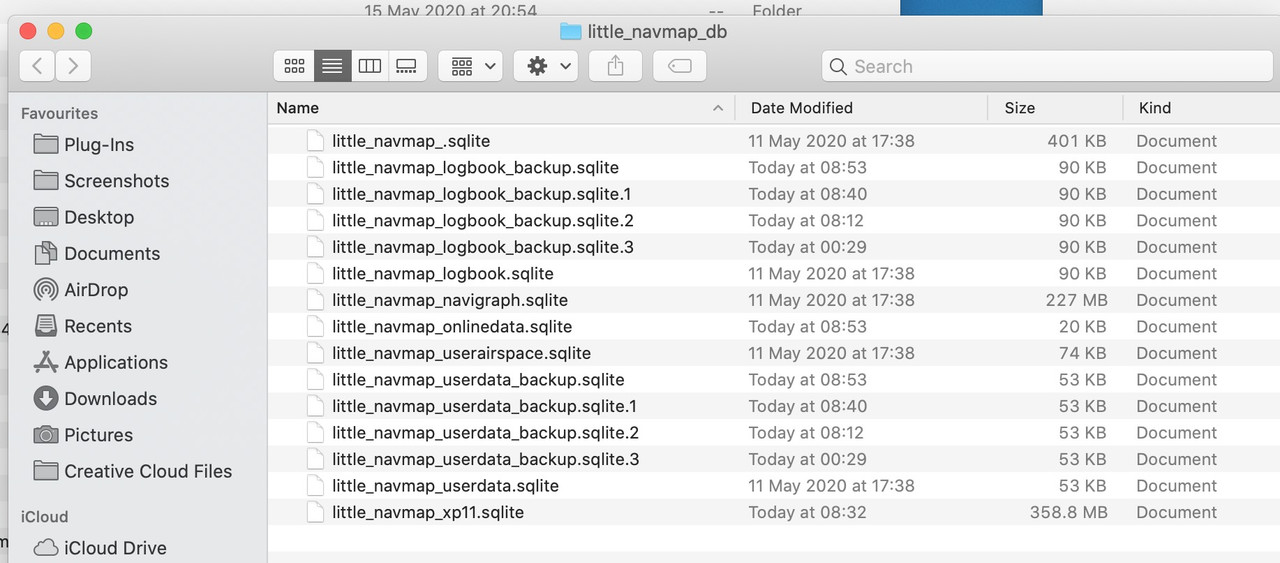Click the Share toolbar button

click(x=615, y=66)
